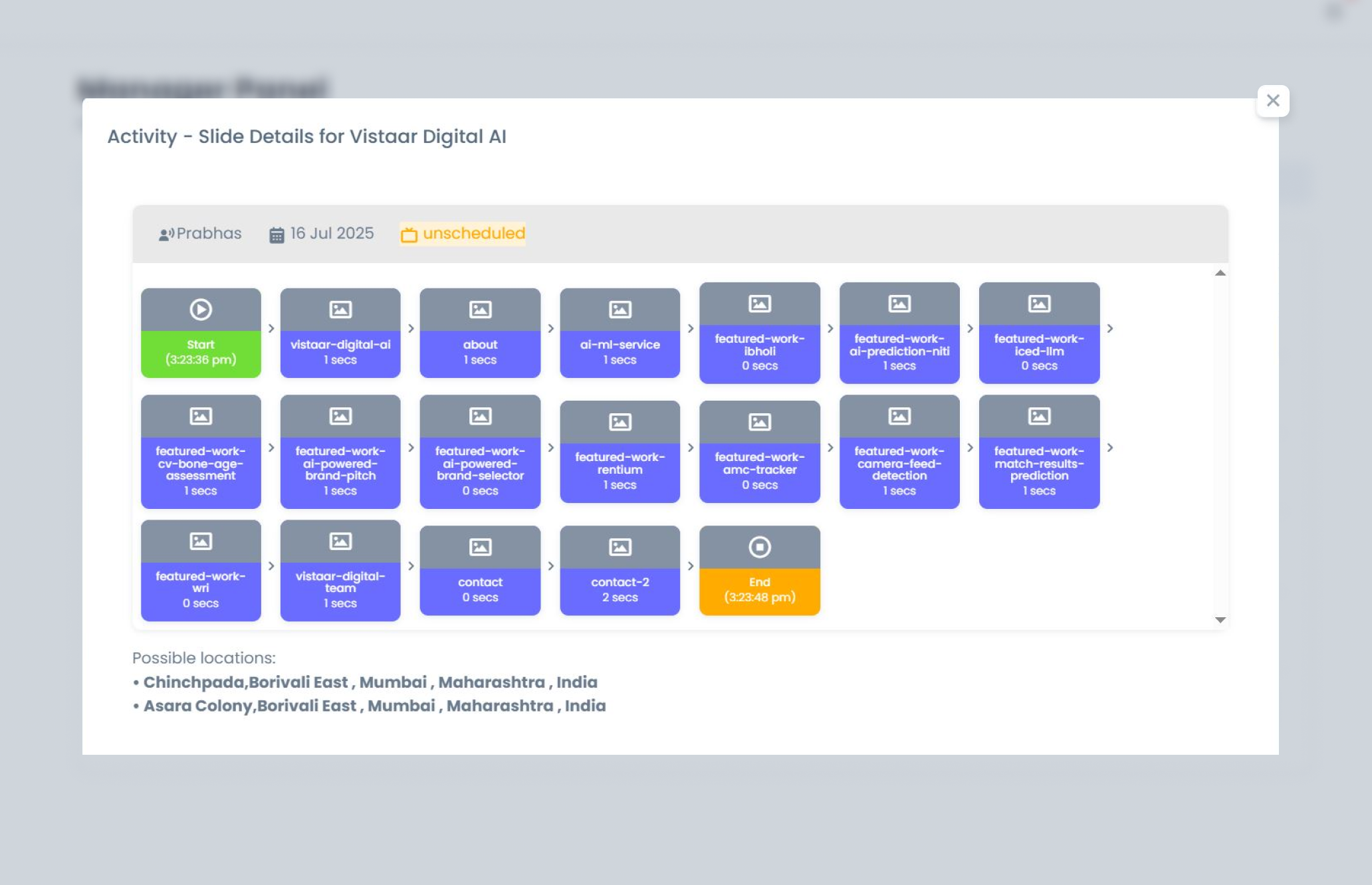This screenshot has height=885, width=1372.
Task: Click the chevron after cv-bone-age-assessment card
Action: click(271, 448)
